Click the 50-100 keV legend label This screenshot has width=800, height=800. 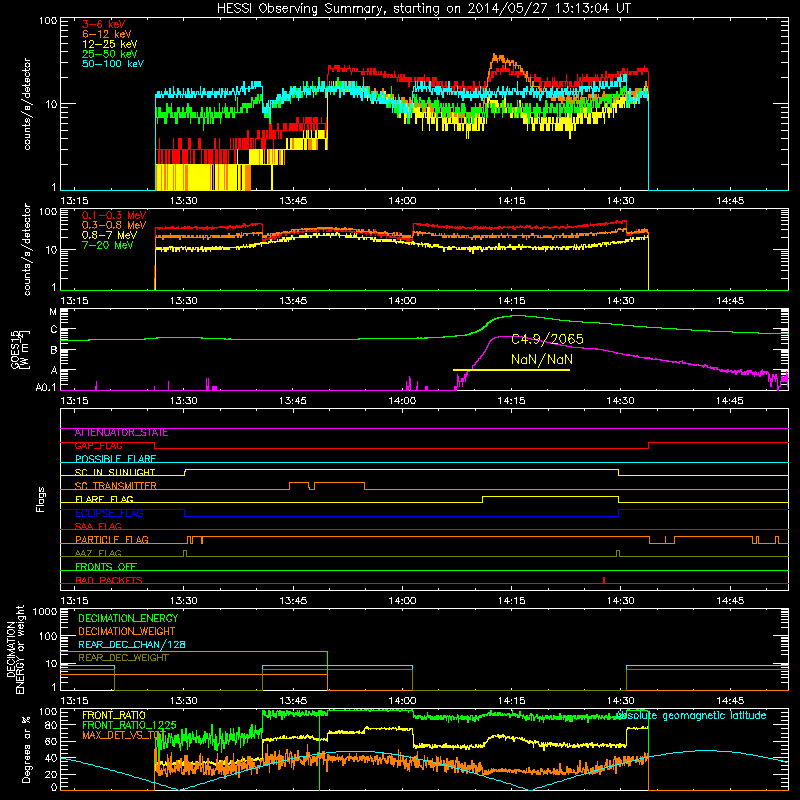pos(113,64)
